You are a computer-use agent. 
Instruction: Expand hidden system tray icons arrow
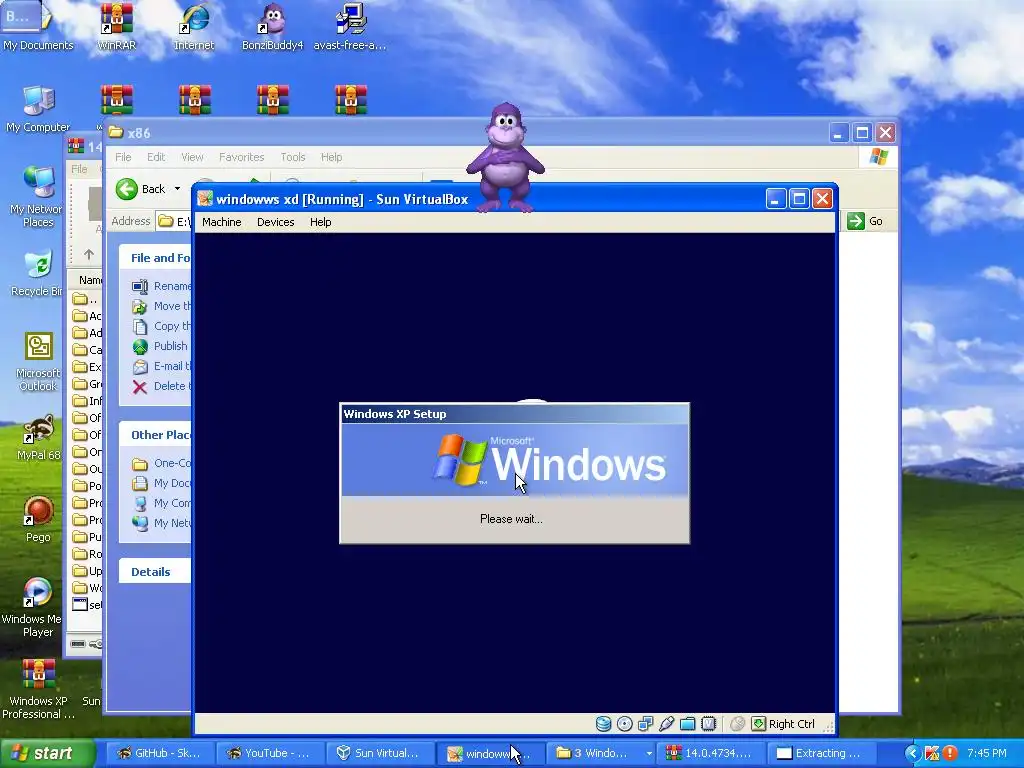pyautogui.click(x=913, y=753)
